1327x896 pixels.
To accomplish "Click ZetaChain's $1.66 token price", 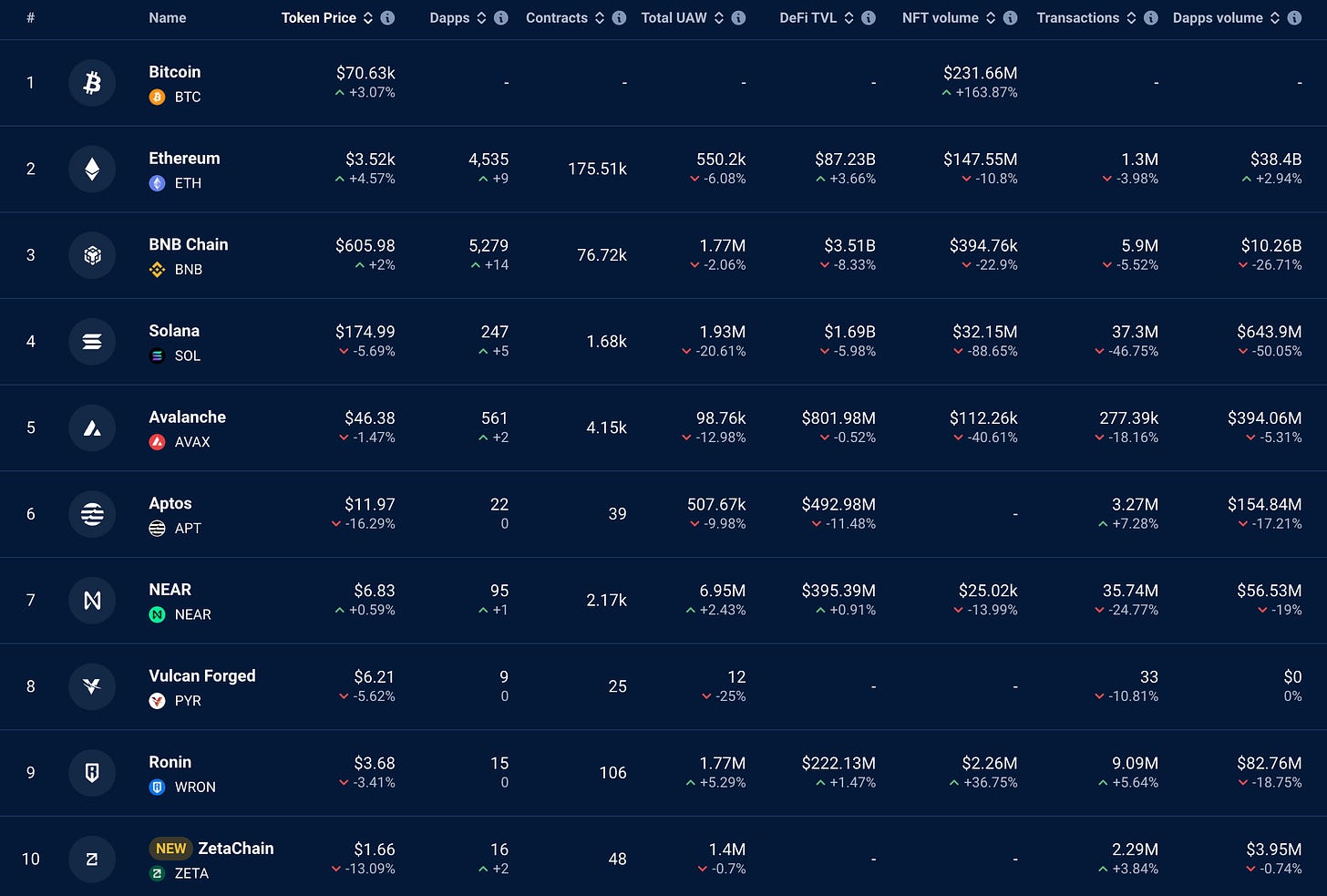I will click(x=375, y=850).
